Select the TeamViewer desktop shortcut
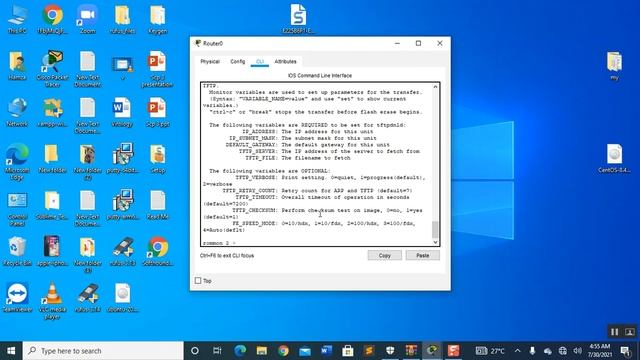 click(x=17, y=298)
